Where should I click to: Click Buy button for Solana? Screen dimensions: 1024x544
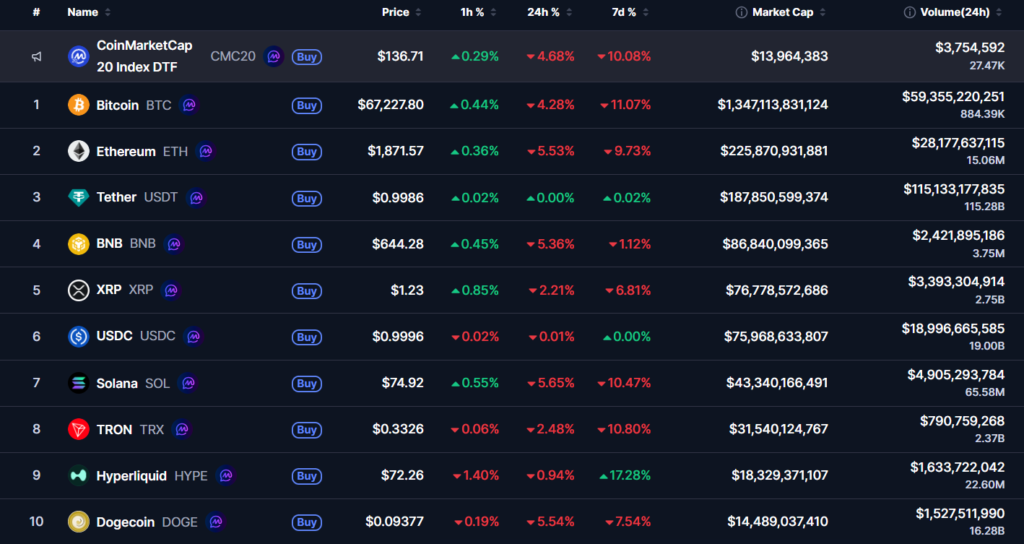(307, 383)
